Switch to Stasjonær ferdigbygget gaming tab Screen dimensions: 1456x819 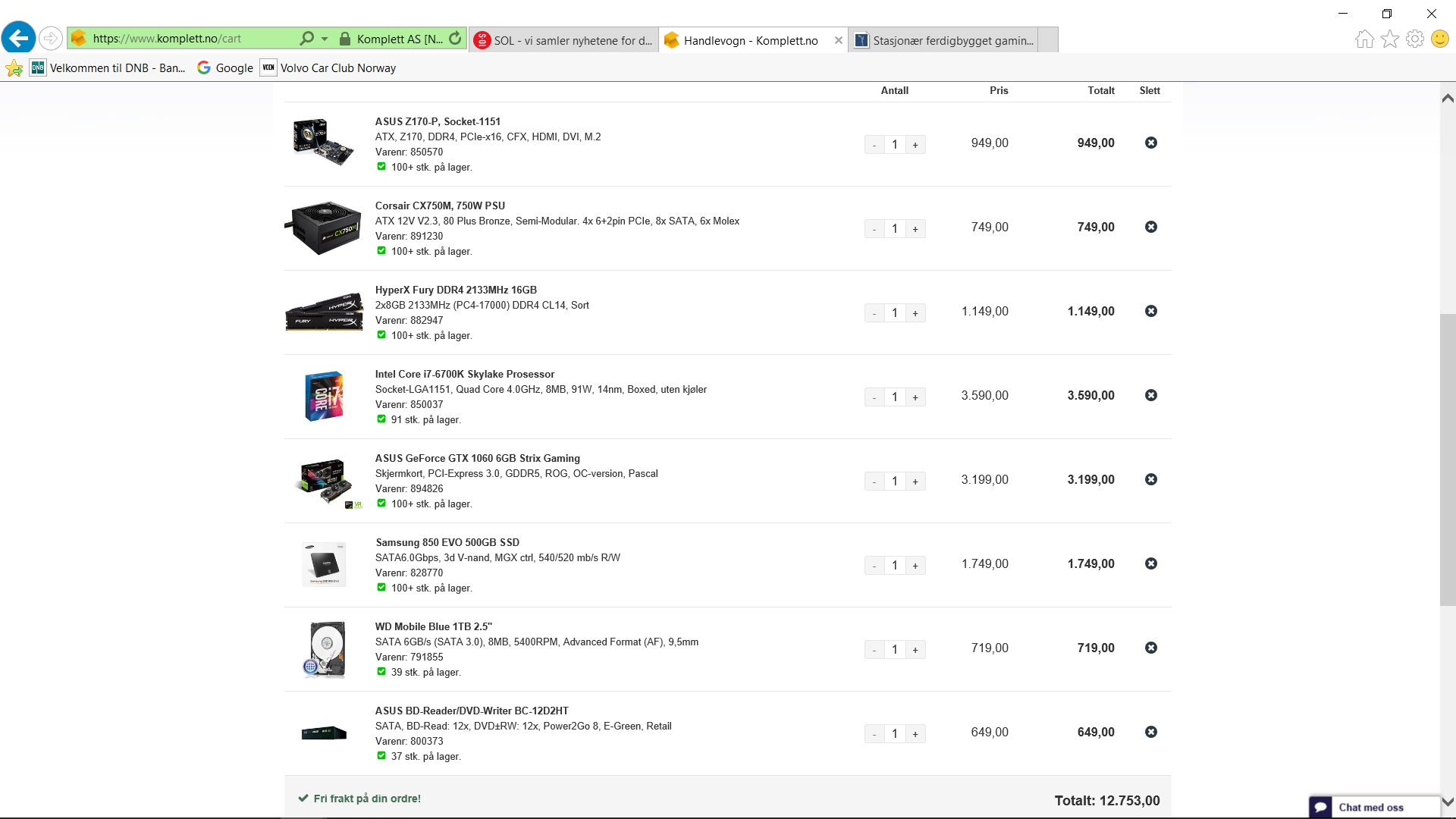(x=944, y=40)
